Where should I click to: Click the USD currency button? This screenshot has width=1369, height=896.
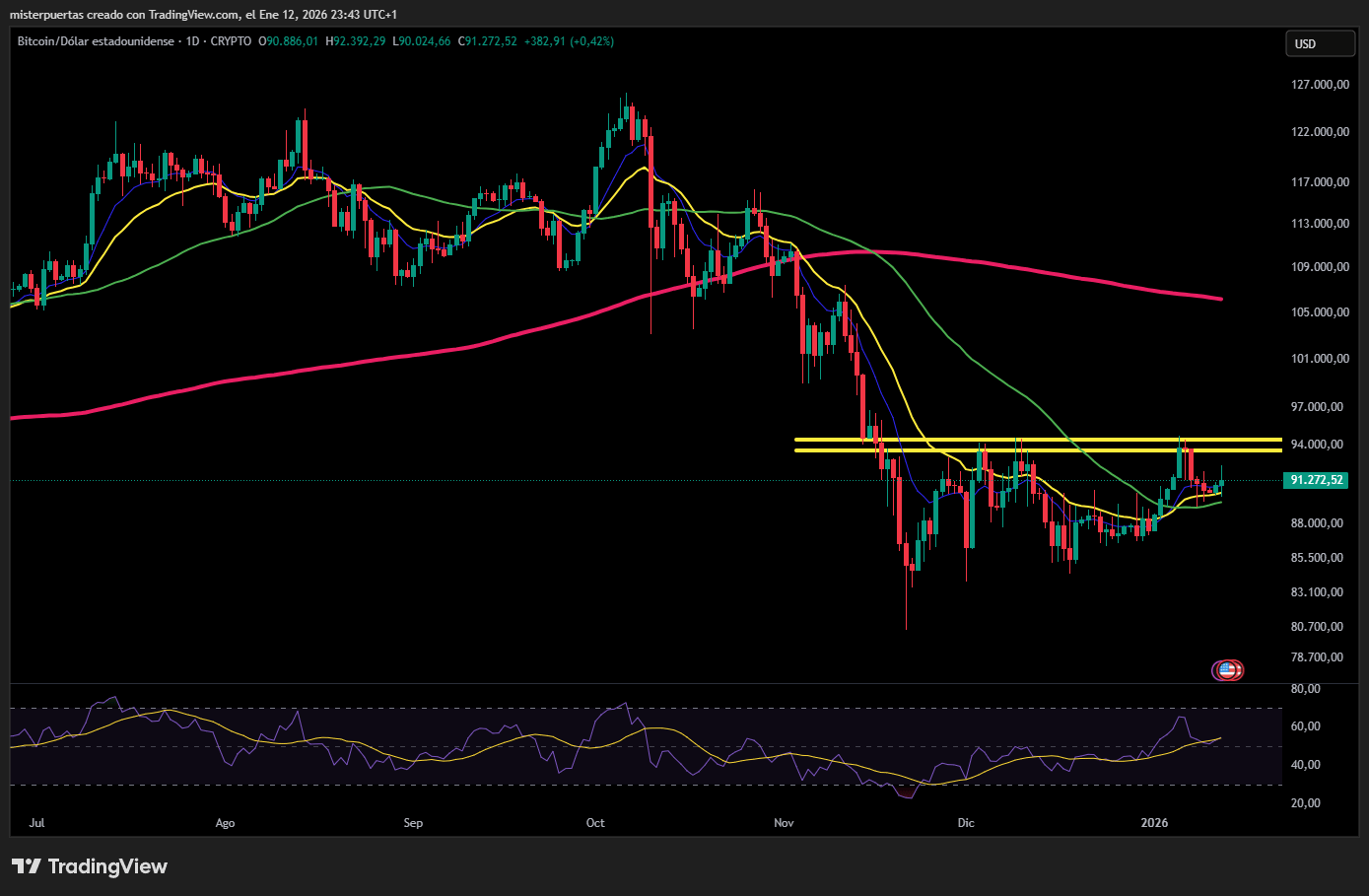pos(1321,43)
